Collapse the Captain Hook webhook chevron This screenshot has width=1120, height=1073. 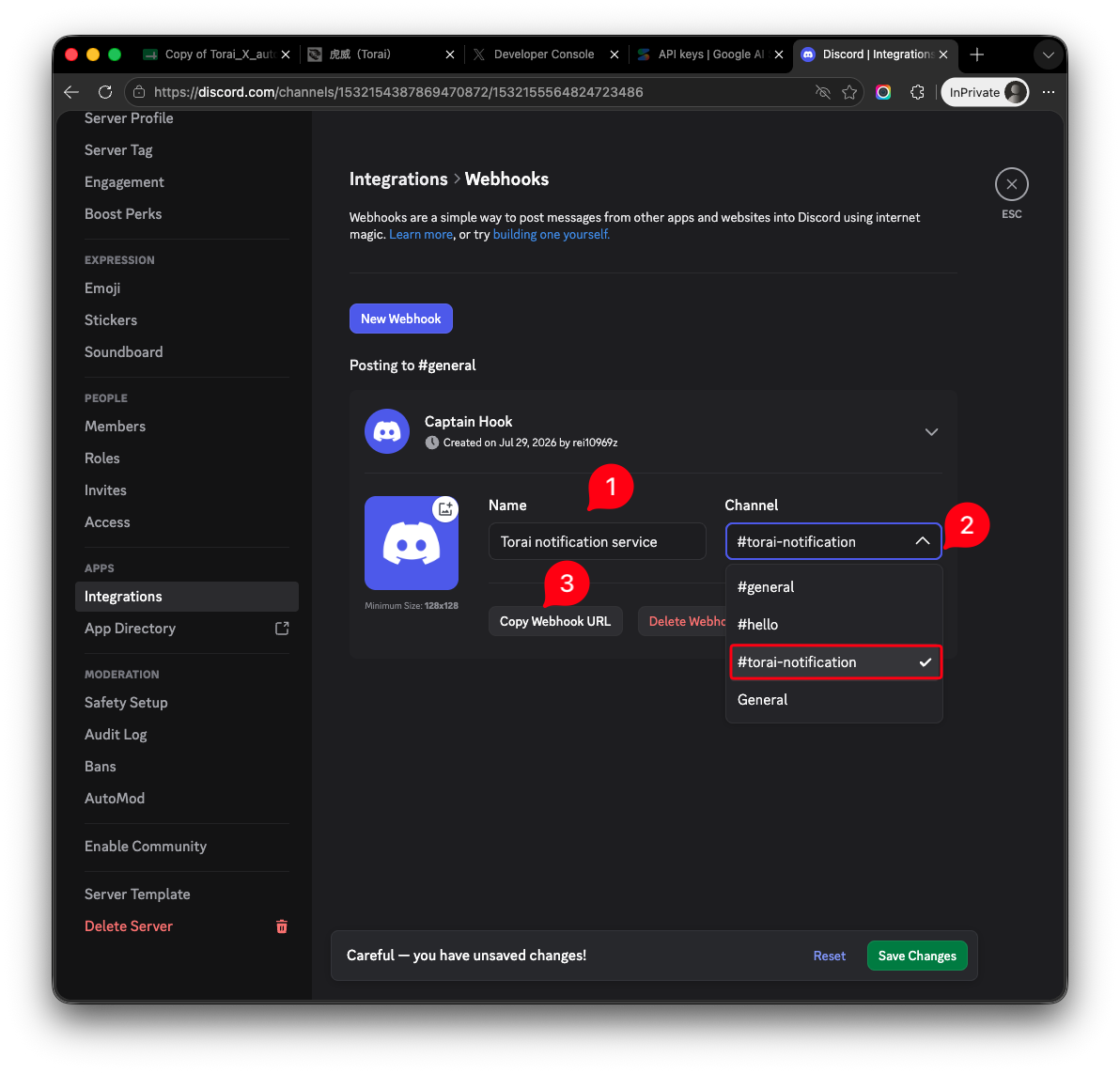click(931, 431)
